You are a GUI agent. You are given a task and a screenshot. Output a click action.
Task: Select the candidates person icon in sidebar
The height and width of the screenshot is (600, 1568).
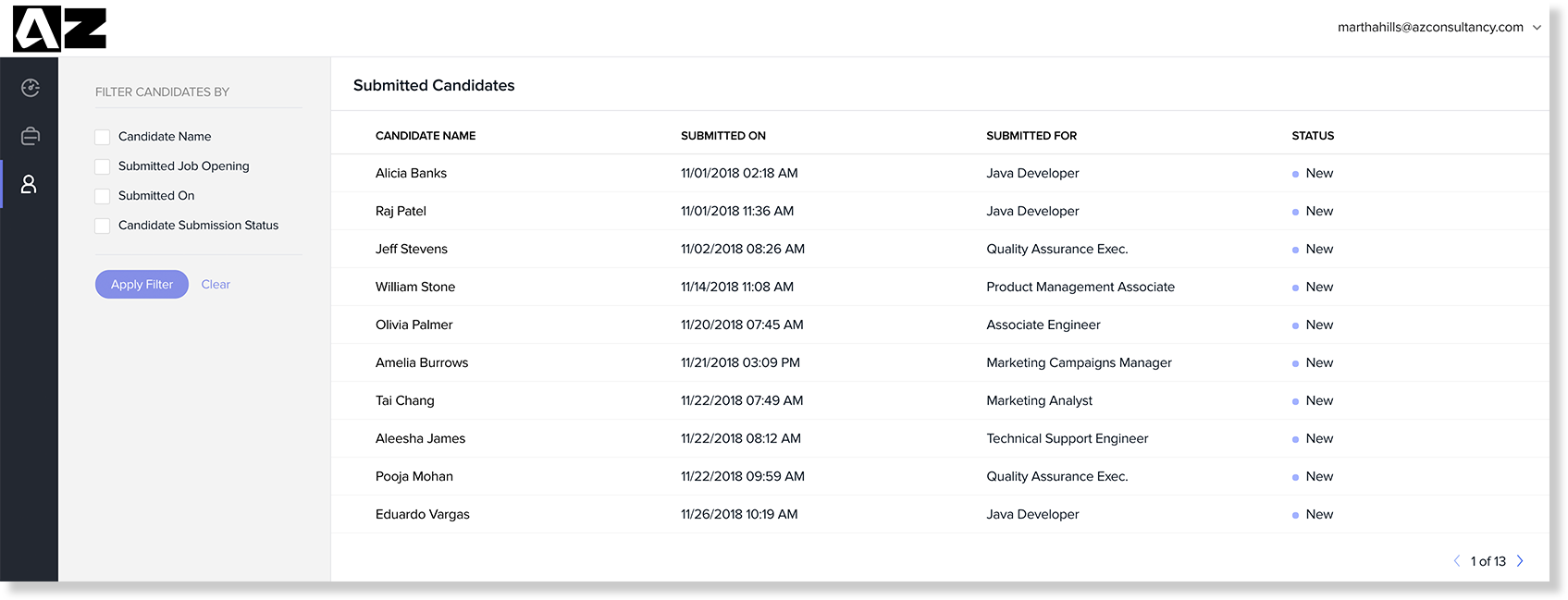[29, 184]
